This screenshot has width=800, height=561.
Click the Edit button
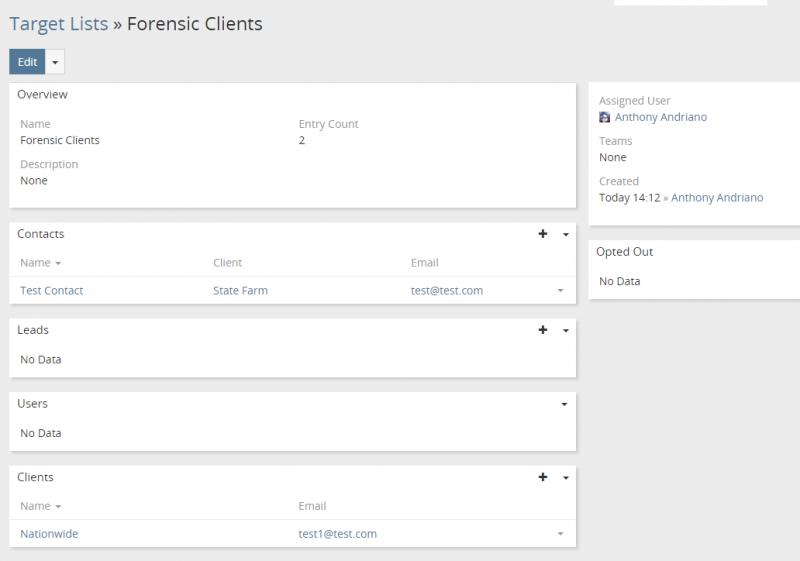pos(27,62)
